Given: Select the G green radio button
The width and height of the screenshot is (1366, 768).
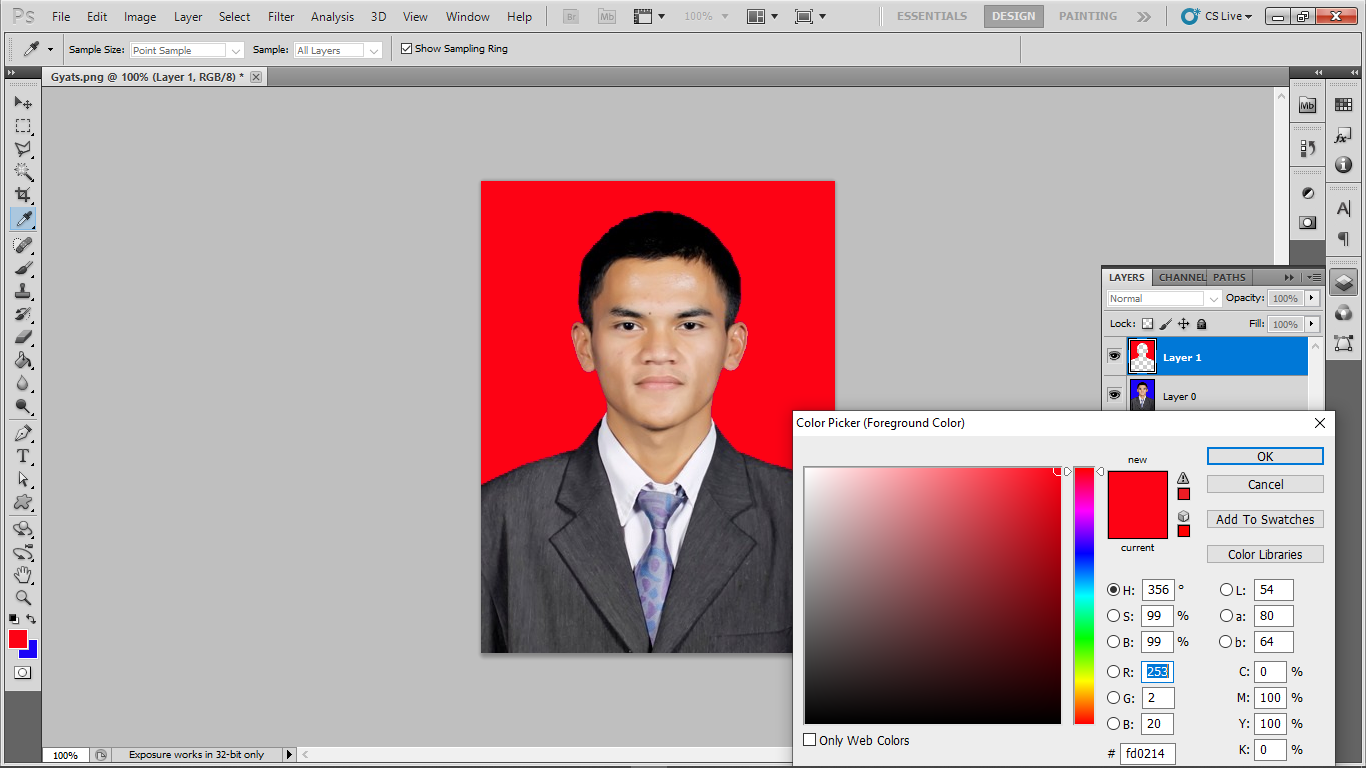Looking at the screenshot, I should (x=1113, y=698).
